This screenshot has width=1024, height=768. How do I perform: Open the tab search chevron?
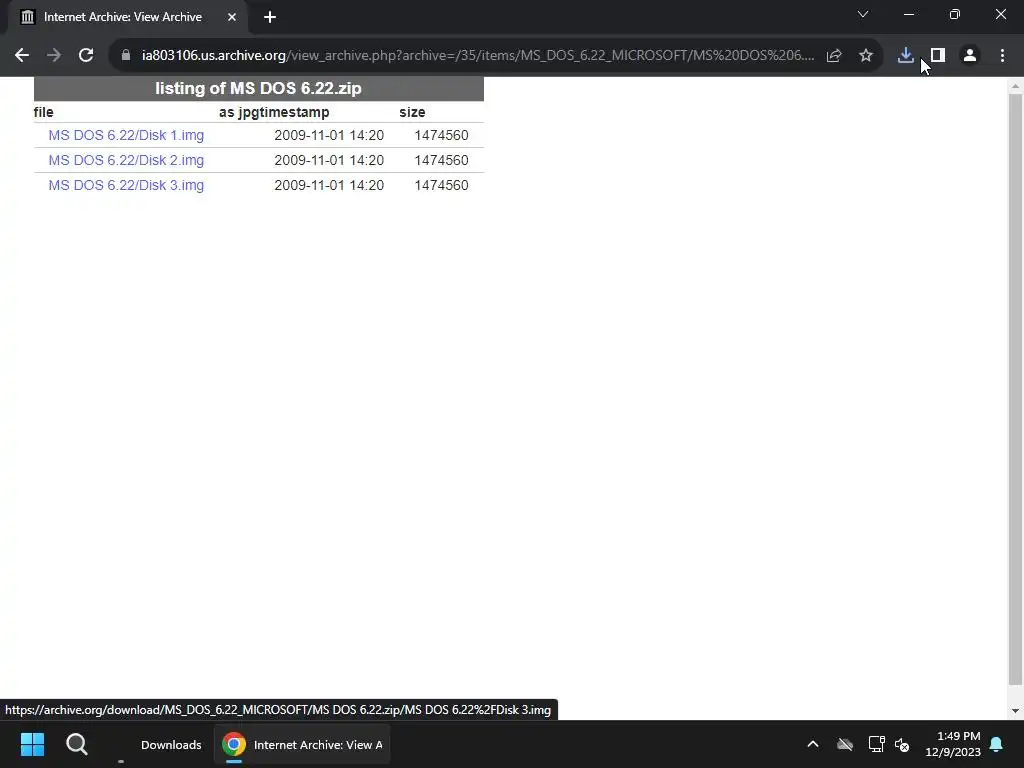tap(863, 14)
